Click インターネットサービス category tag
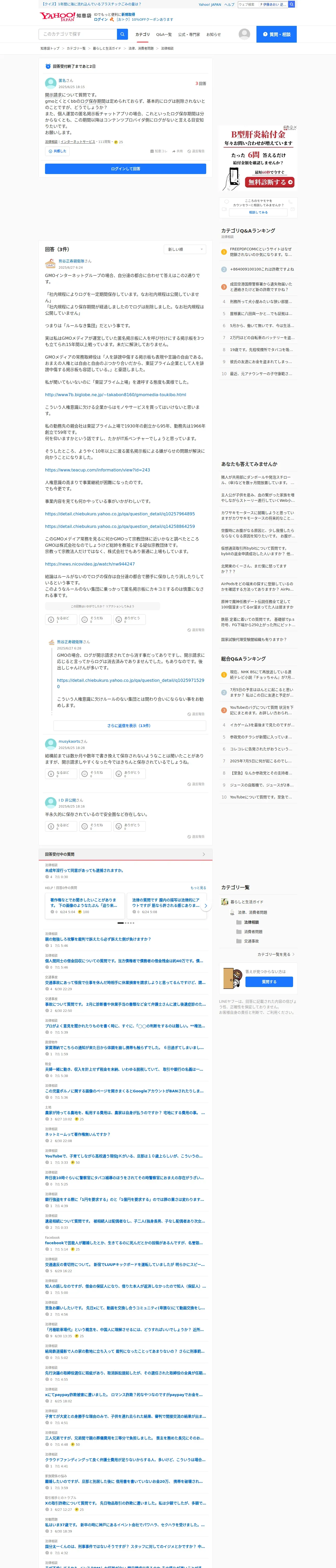Screen dimensions: 336x1568 (x=78, y=142)
